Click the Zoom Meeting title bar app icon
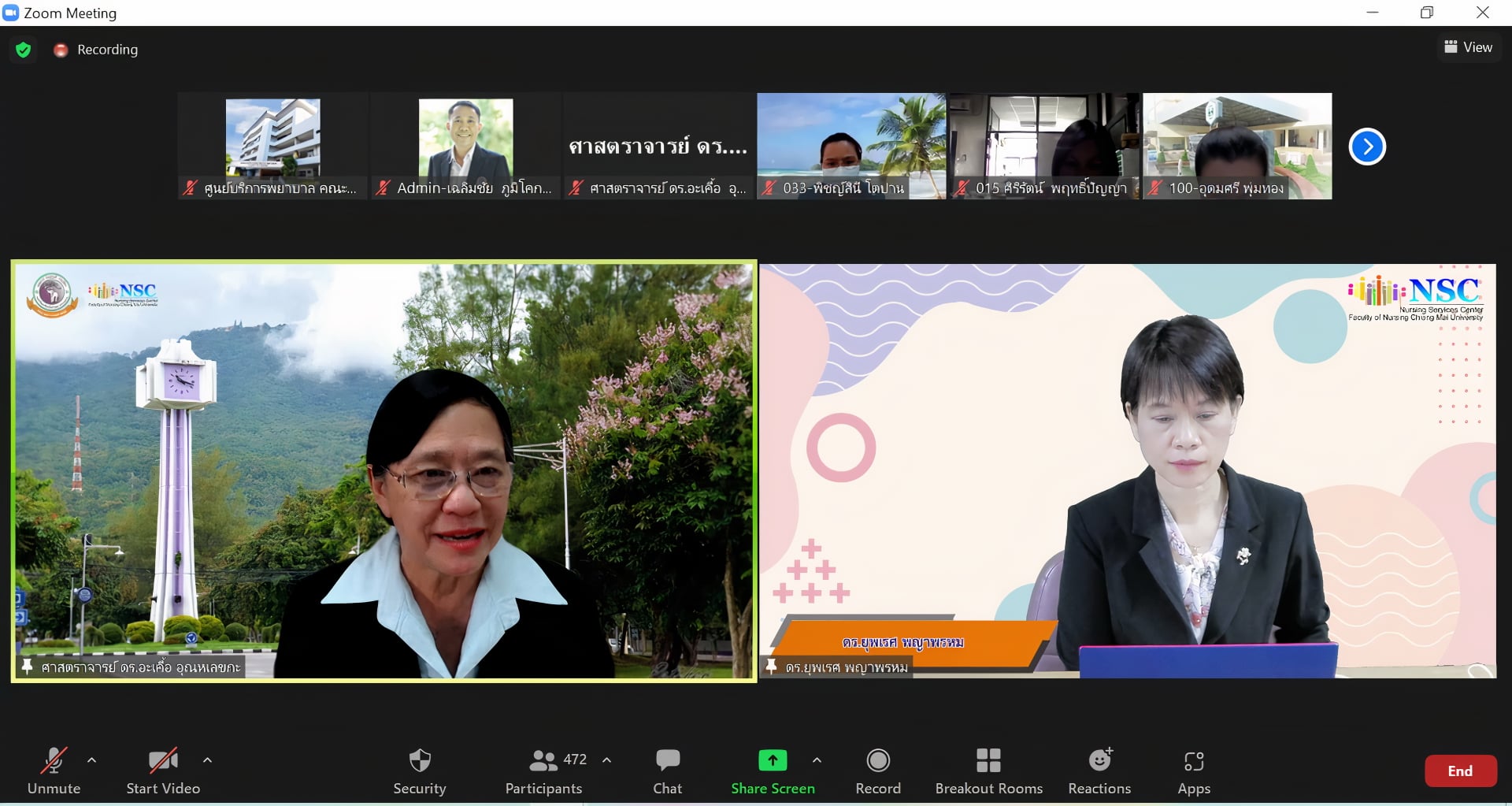Viewport: 1512px width, 806px height. click(x=11, y=13)
